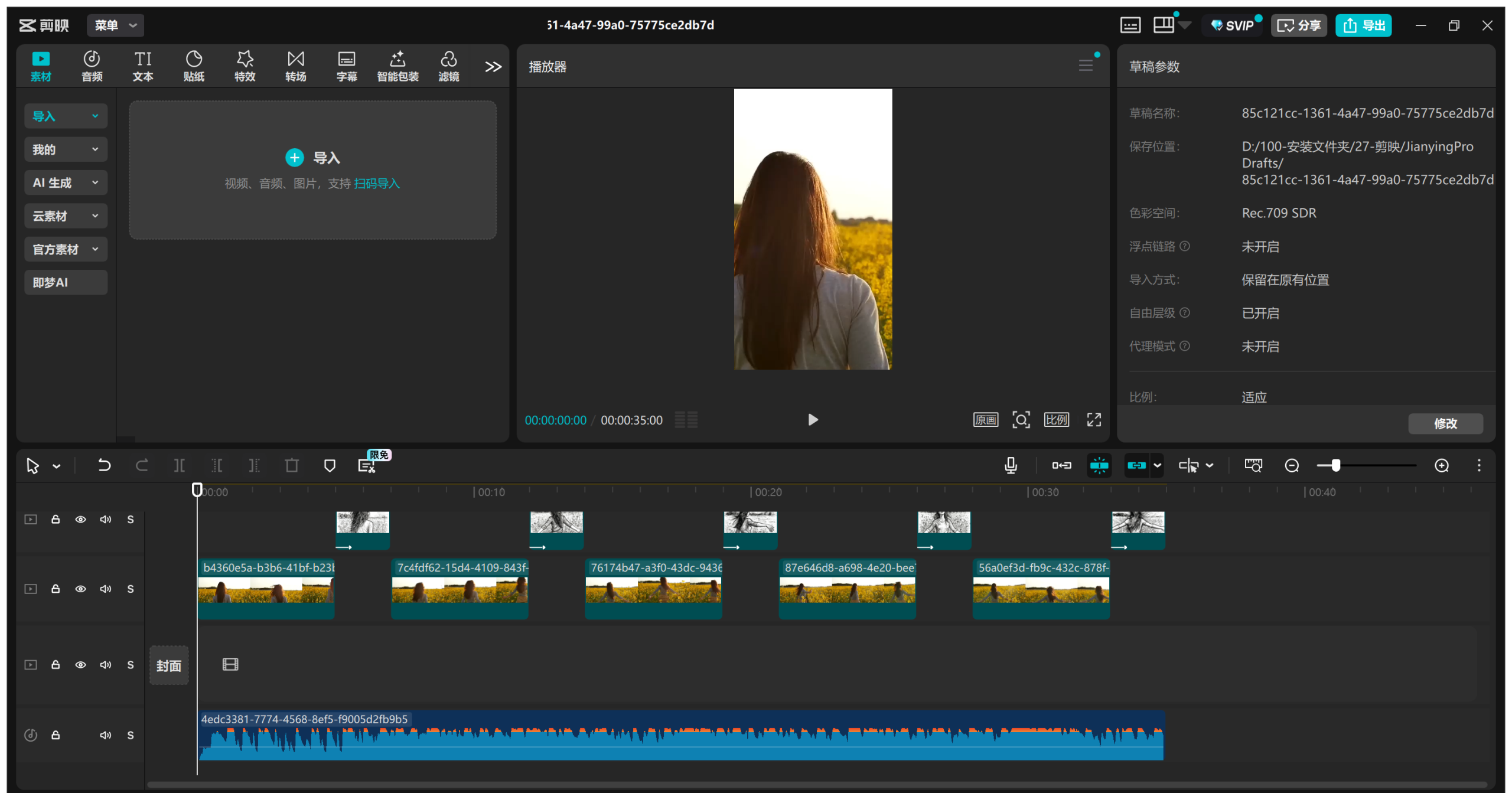Switch to the 音频 audio tab
The image size is (1512, 793).
[x=92, y=66]
